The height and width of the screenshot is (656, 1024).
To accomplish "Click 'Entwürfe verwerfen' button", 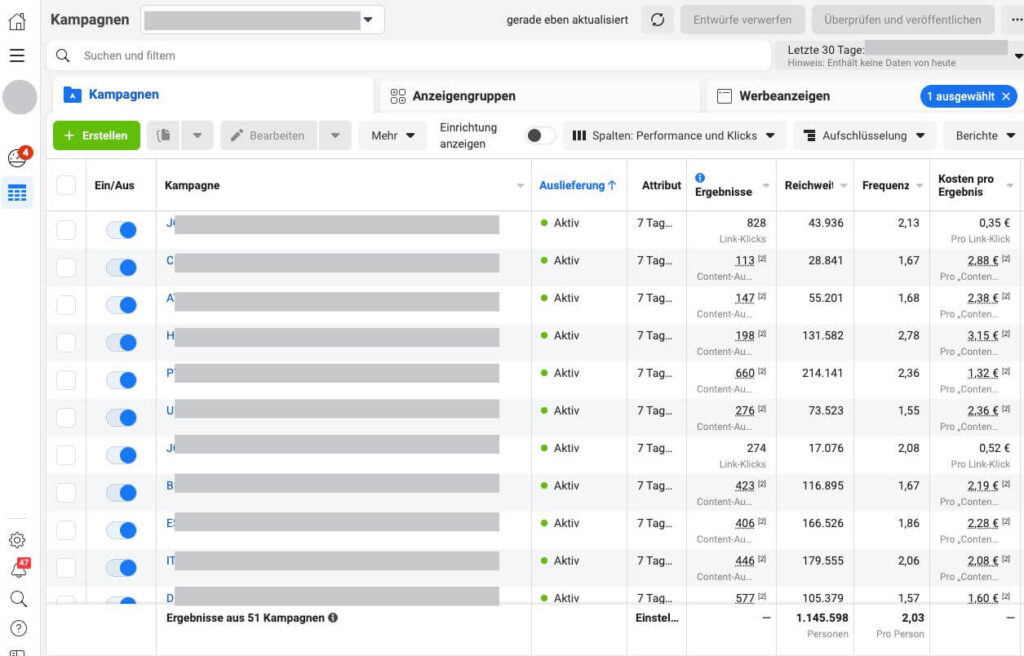I will point(743,20).
